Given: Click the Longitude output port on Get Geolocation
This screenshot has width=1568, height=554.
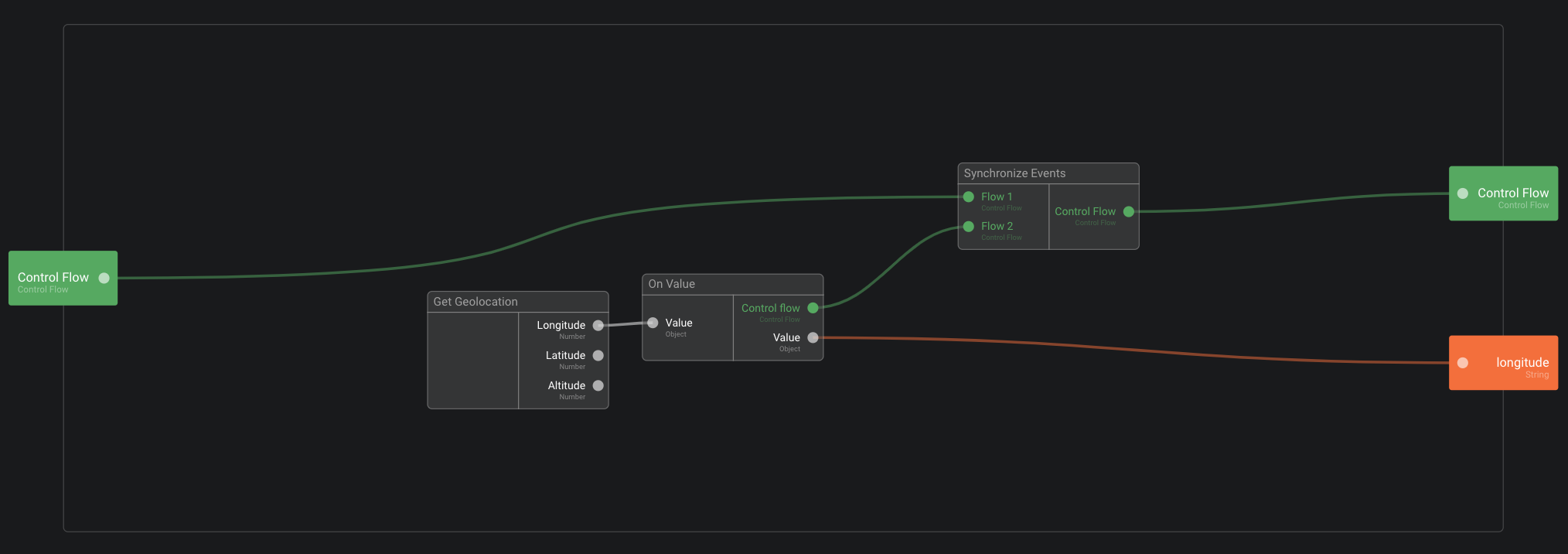Looking at the screenshot, I should coord(598,326).
